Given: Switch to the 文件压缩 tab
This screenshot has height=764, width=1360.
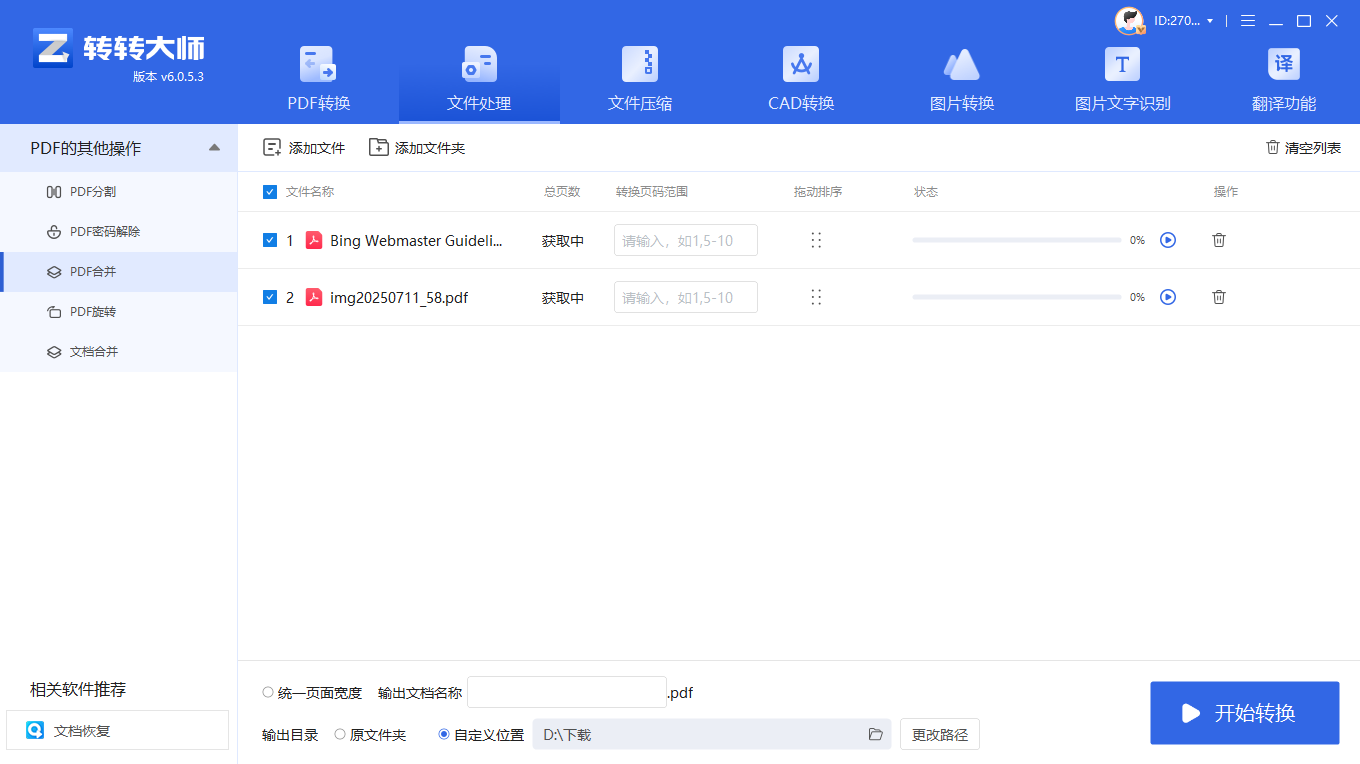Looking at the screenshot, I should (639, 80).
